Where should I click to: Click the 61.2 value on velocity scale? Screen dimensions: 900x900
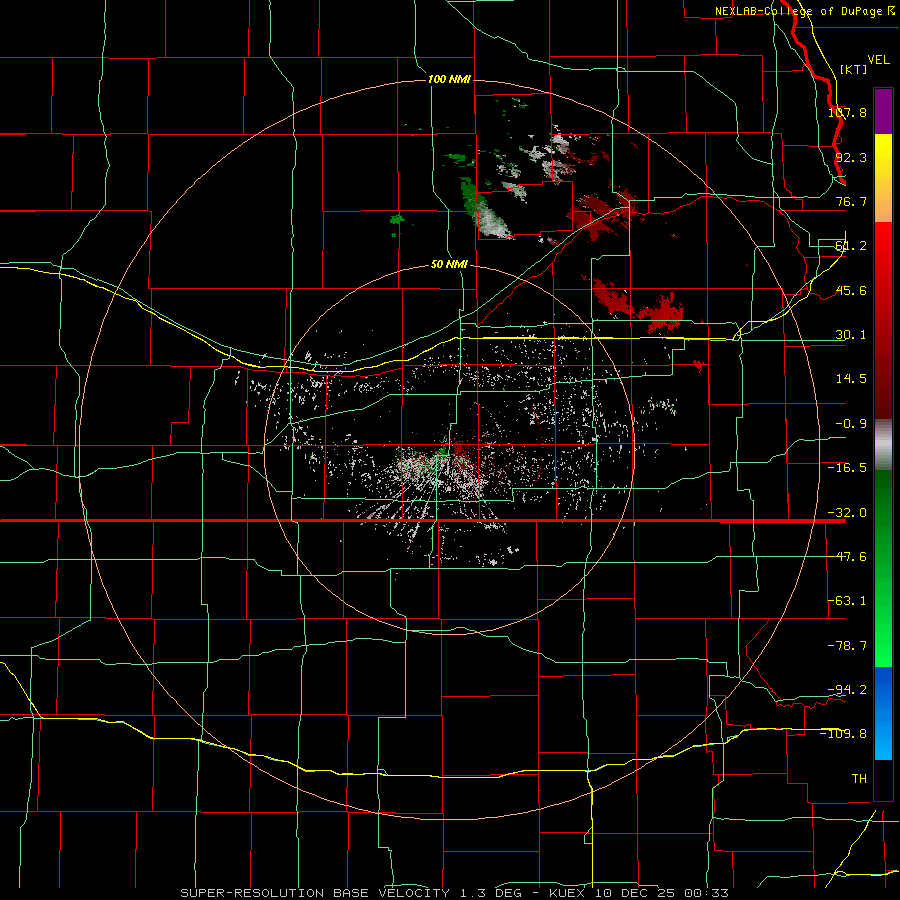tap(851, 246)
